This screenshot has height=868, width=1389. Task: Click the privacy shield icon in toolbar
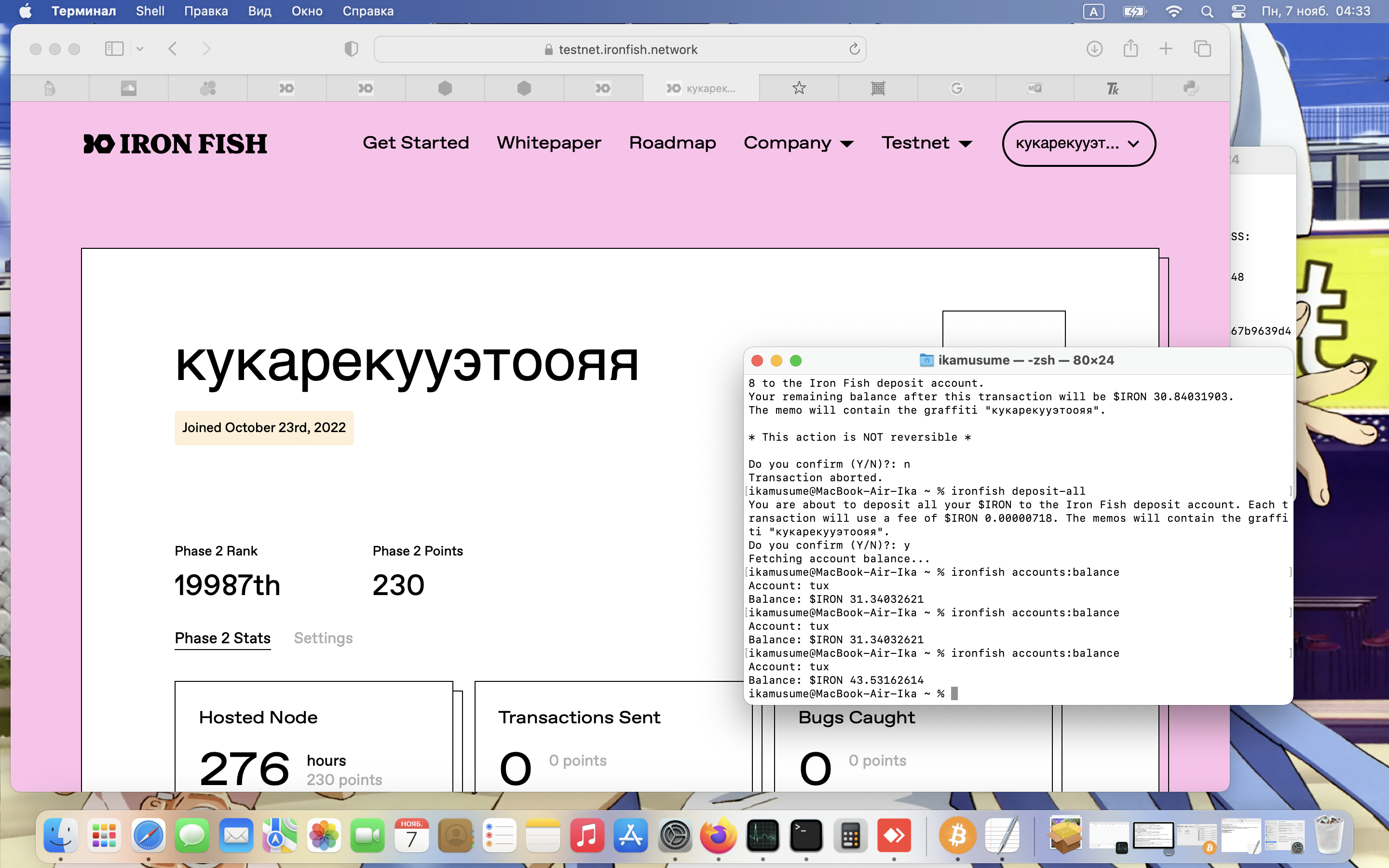351,49
